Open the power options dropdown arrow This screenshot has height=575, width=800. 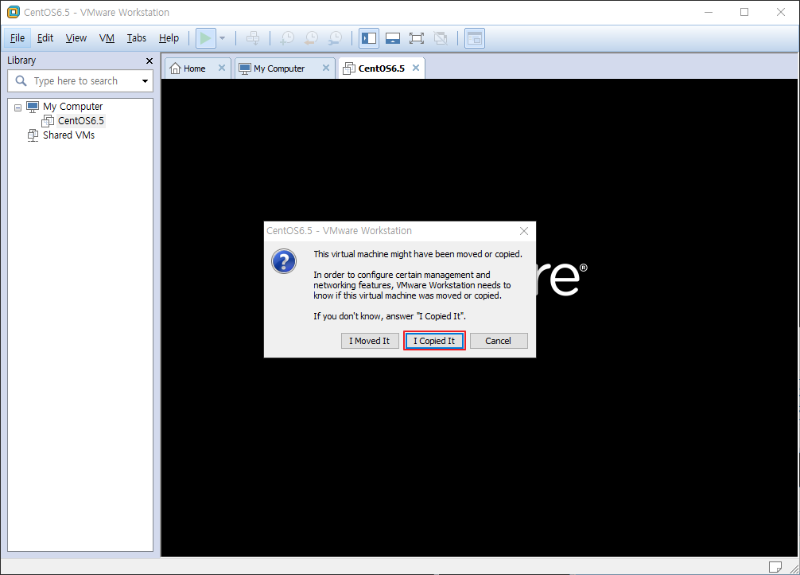222,38
